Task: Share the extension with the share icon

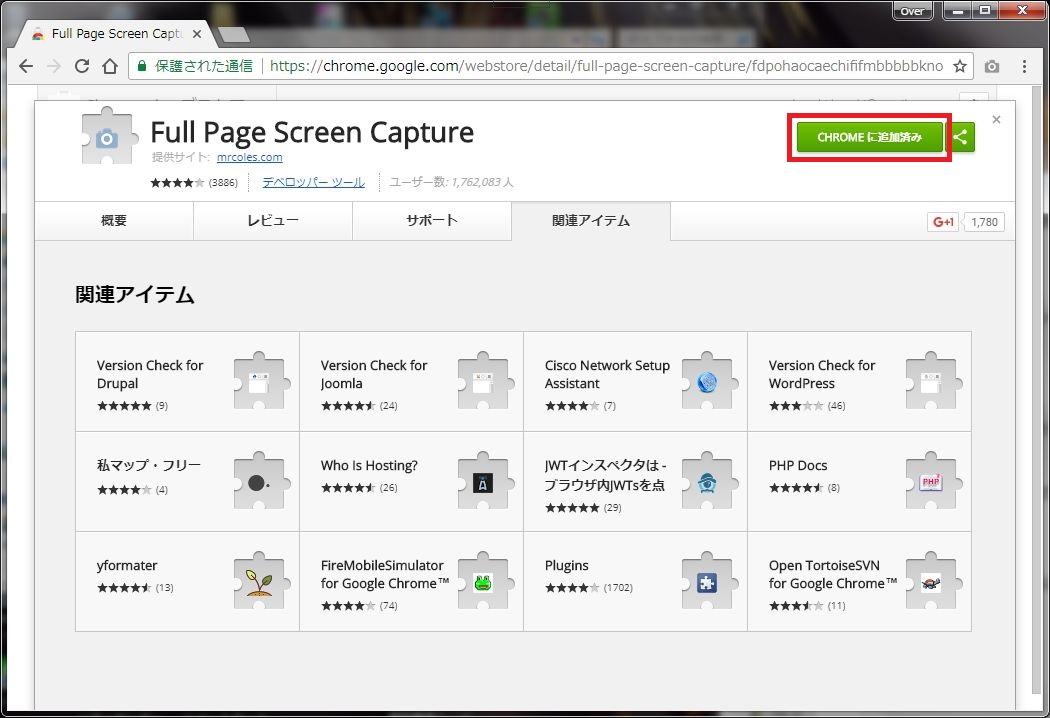Action: [x=960, y=137]
